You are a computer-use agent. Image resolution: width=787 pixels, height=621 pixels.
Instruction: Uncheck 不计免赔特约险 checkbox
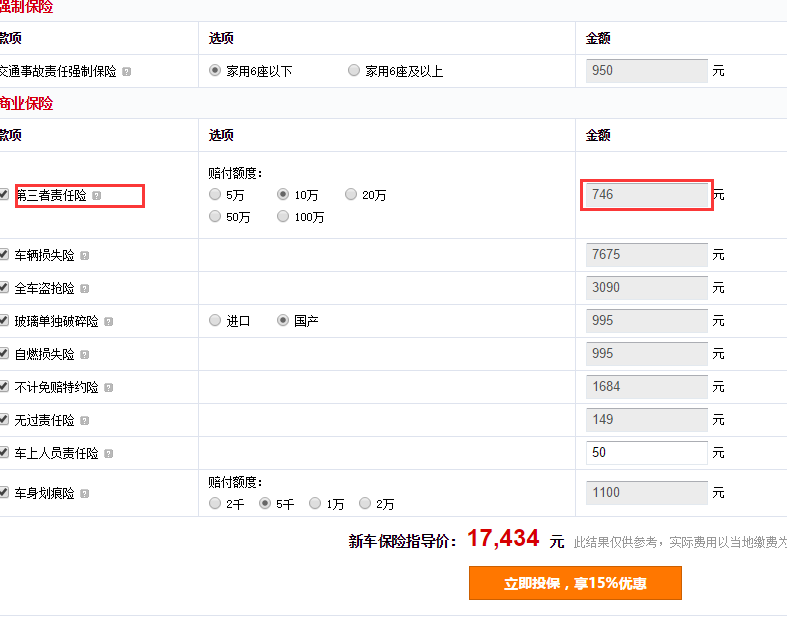click(4, 386)
